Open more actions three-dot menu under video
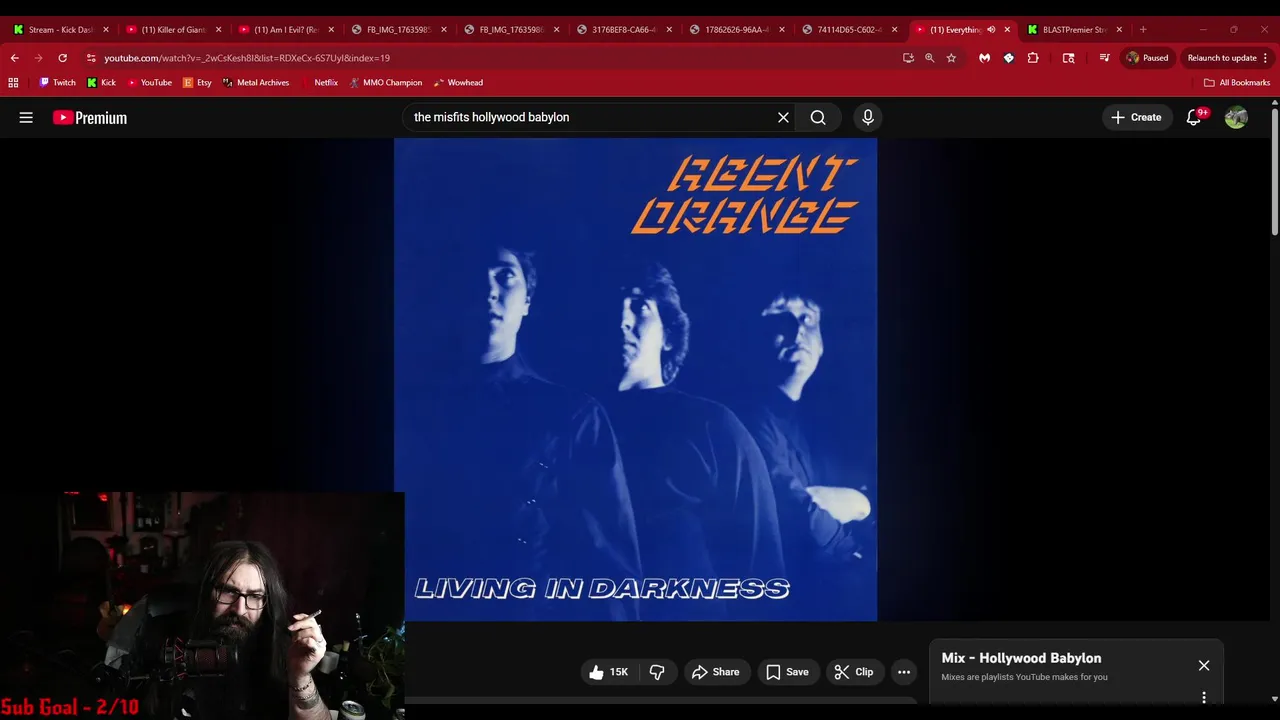This screenshot has width=1280, height=720. coord(904,672)
